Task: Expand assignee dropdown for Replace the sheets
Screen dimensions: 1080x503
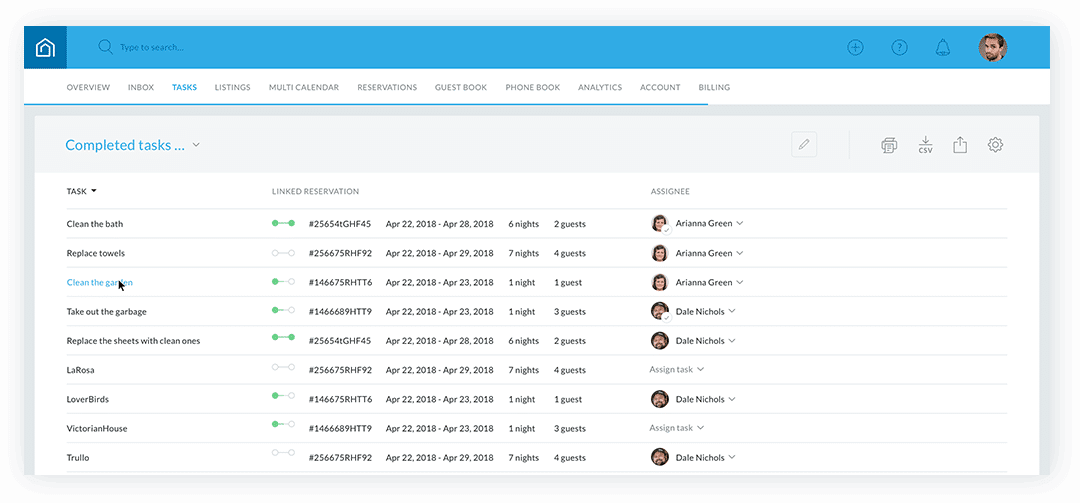Action: (731, 340)
